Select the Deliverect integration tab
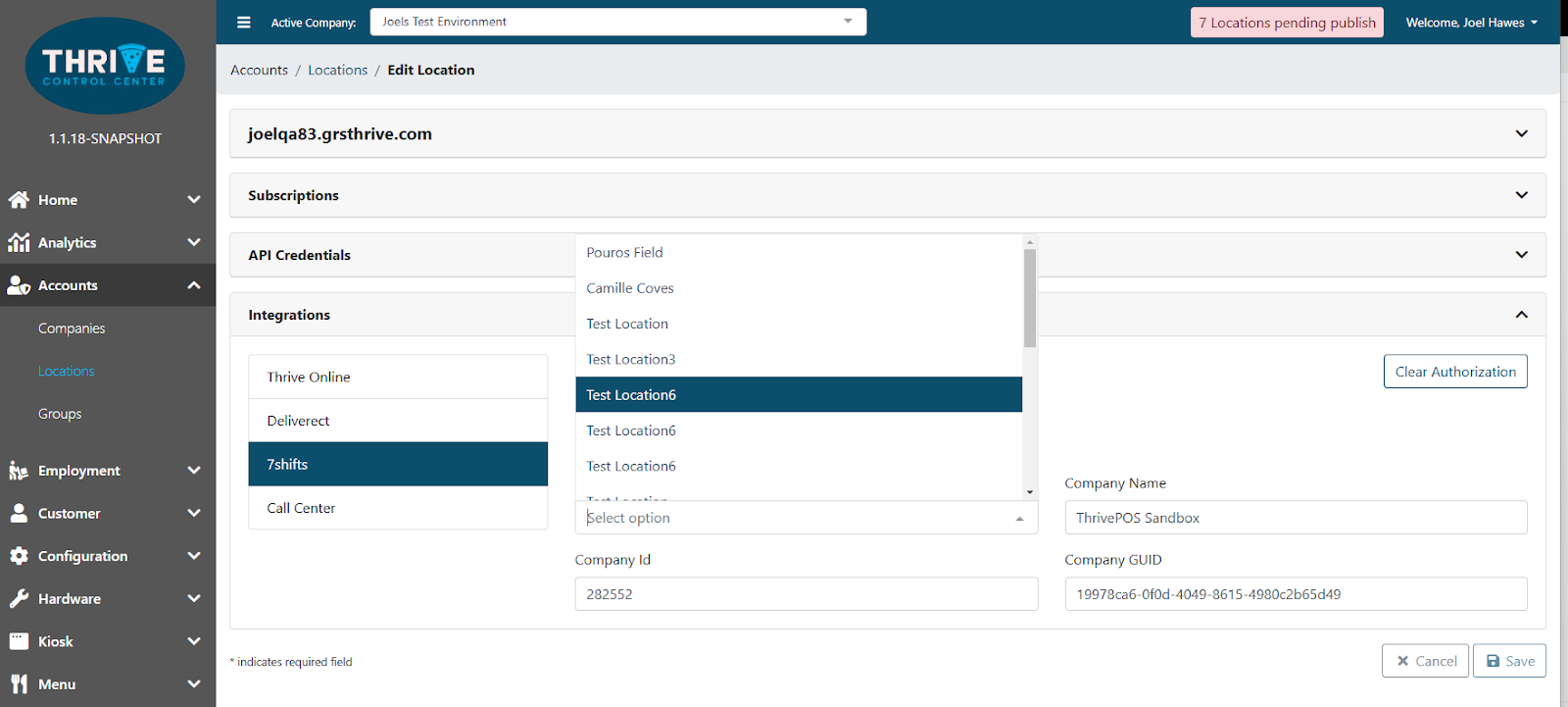This screenshot has width=1568, height=707. click(398, 421)
